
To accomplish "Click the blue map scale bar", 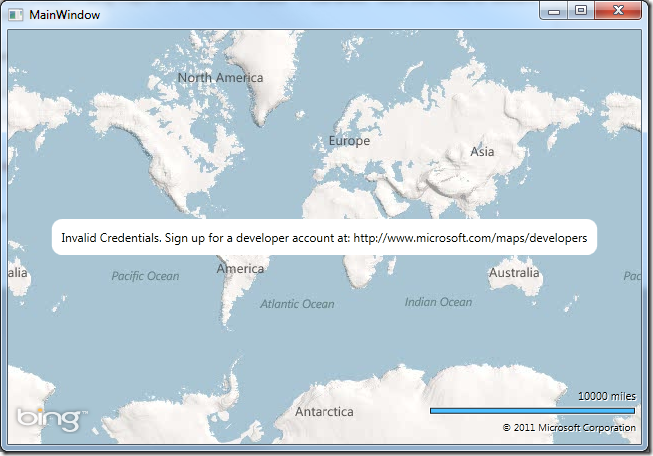I will pos(532,411).
